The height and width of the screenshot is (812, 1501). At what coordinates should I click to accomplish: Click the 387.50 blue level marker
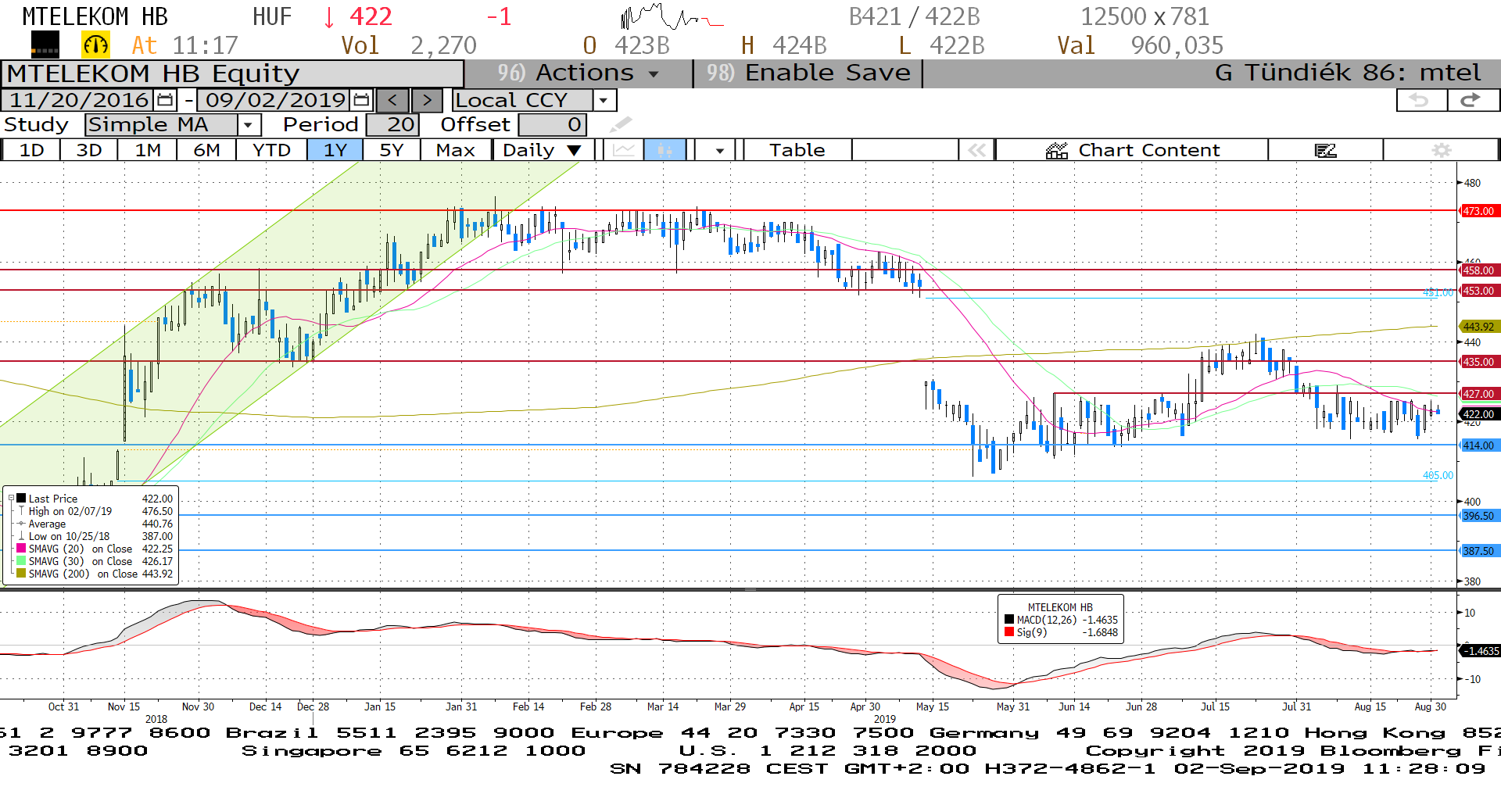(x=1478, y=551)
